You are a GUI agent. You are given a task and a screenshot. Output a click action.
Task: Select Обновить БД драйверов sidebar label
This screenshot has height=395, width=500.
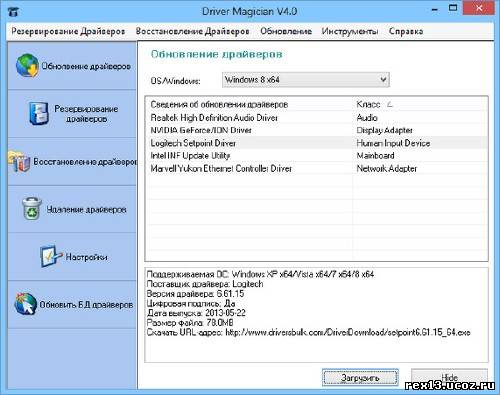[86, 305]
